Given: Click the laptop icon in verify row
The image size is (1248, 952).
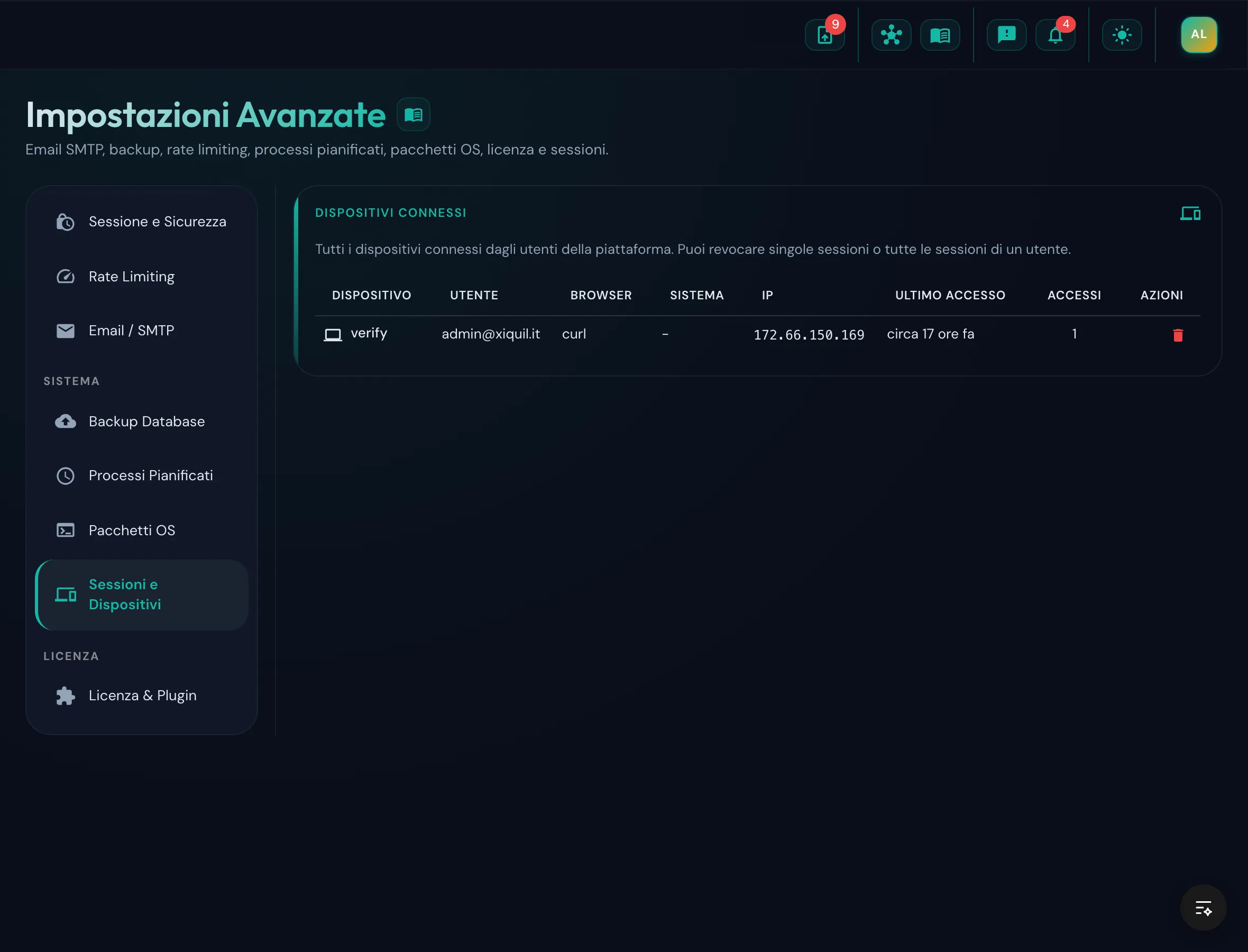Looking at the screenshot, I should [333, 335].
